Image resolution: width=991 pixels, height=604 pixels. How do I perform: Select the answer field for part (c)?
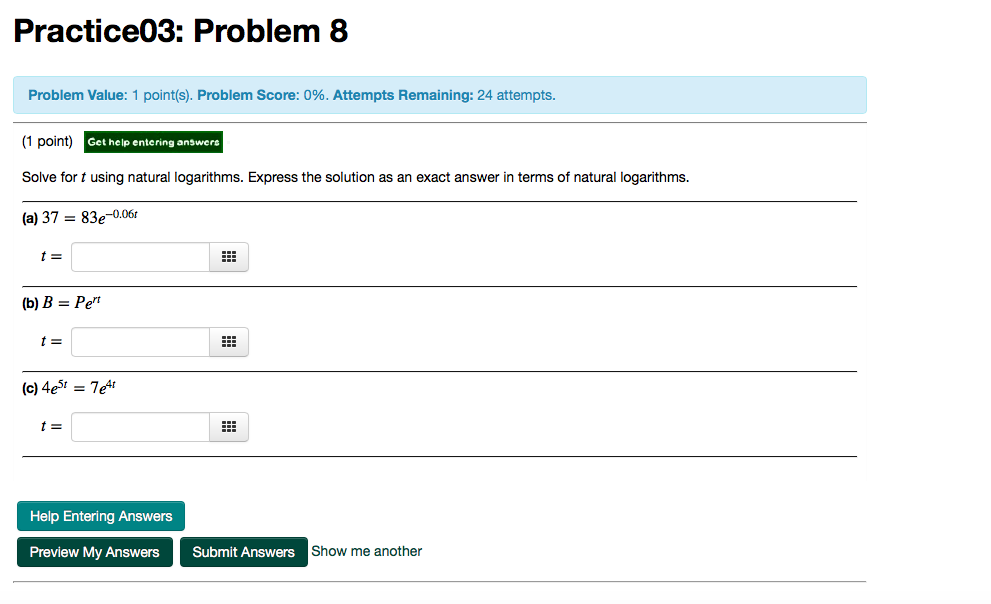coord(140,426)
